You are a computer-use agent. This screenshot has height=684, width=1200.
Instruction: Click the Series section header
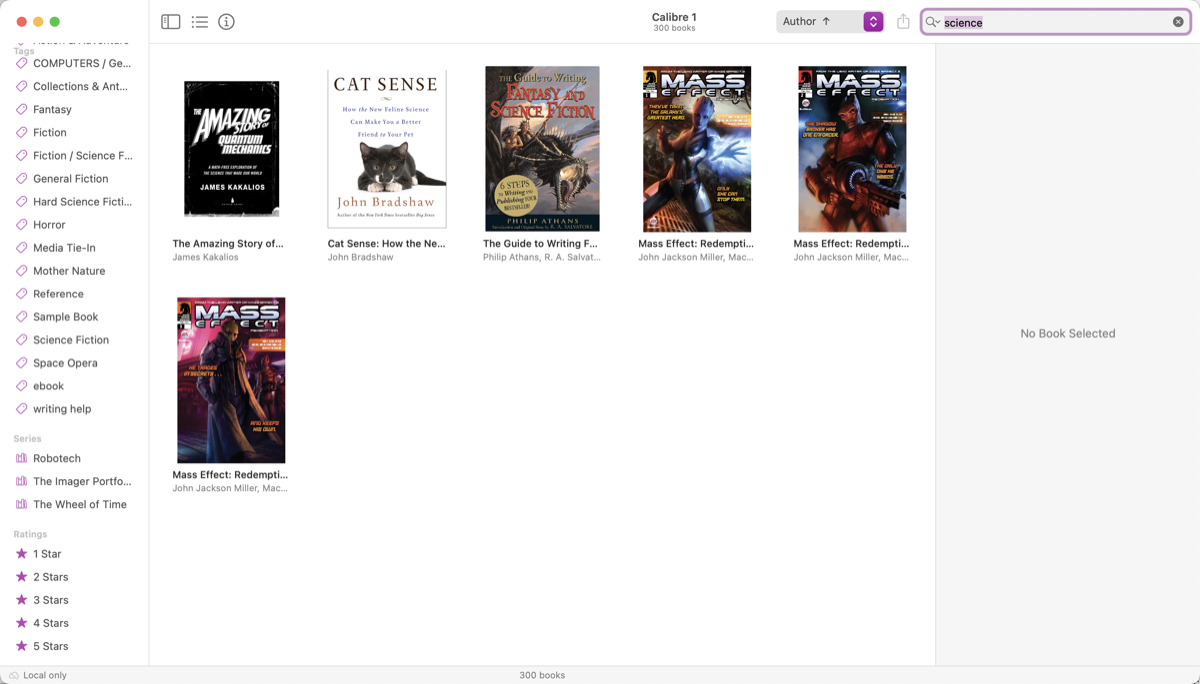[x=28, y=438]
